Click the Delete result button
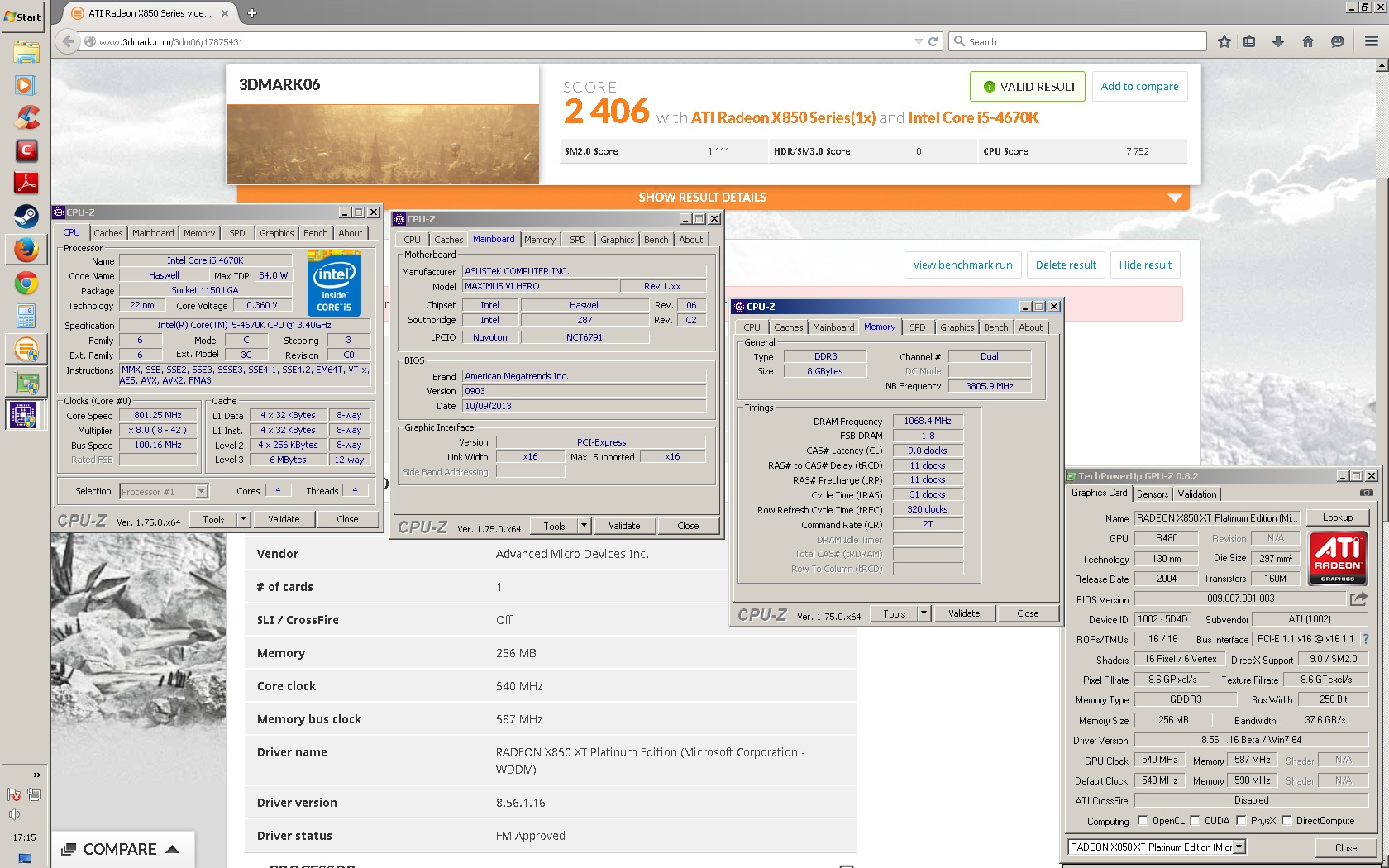This screenshot has width=1389, height=868. pyautogui.click(x=1066, y=265)
